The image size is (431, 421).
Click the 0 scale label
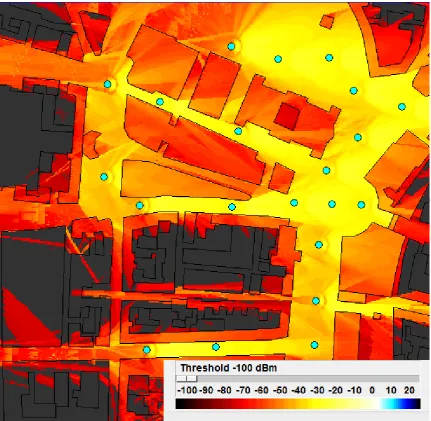click(x=372, y=390)
